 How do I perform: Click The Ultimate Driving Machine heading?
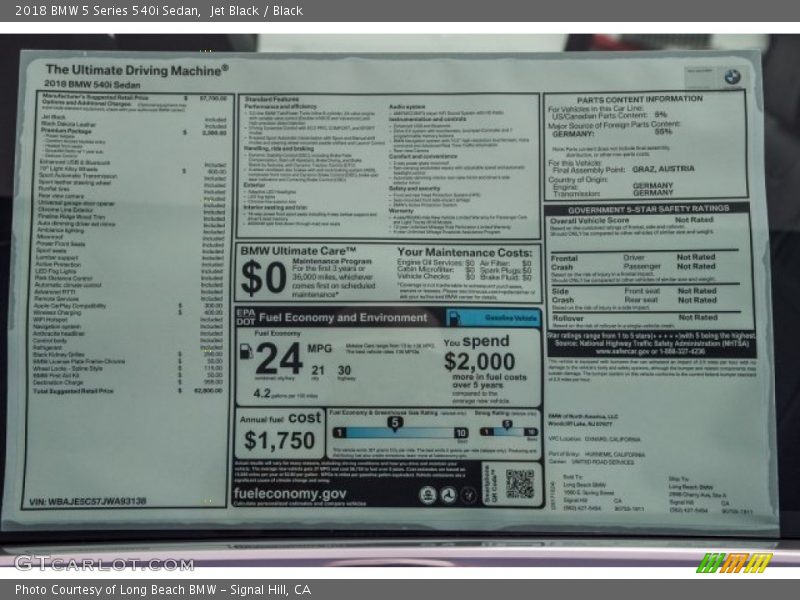coord(137,70)
